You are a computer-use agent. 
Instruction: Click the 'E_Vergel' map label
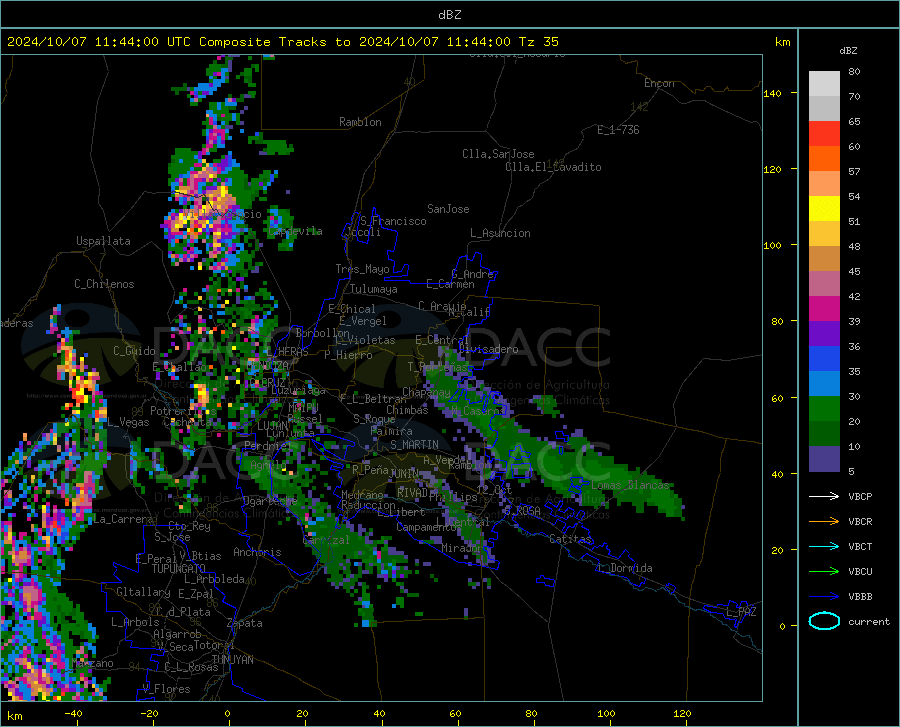coord(363,321)
